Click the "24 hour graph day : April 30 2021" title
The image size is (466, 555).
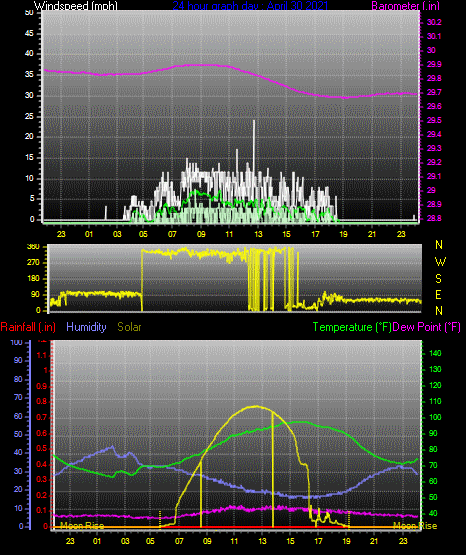click(250, 6)
